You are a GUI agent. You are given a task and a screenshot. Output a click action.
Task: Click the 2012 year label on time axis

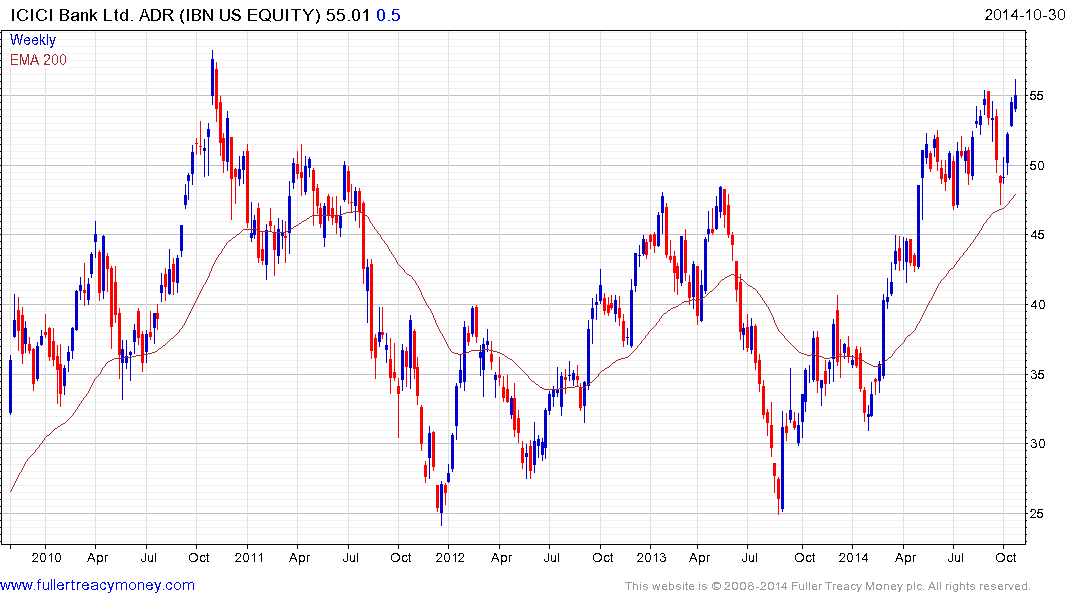coord(450,557)
